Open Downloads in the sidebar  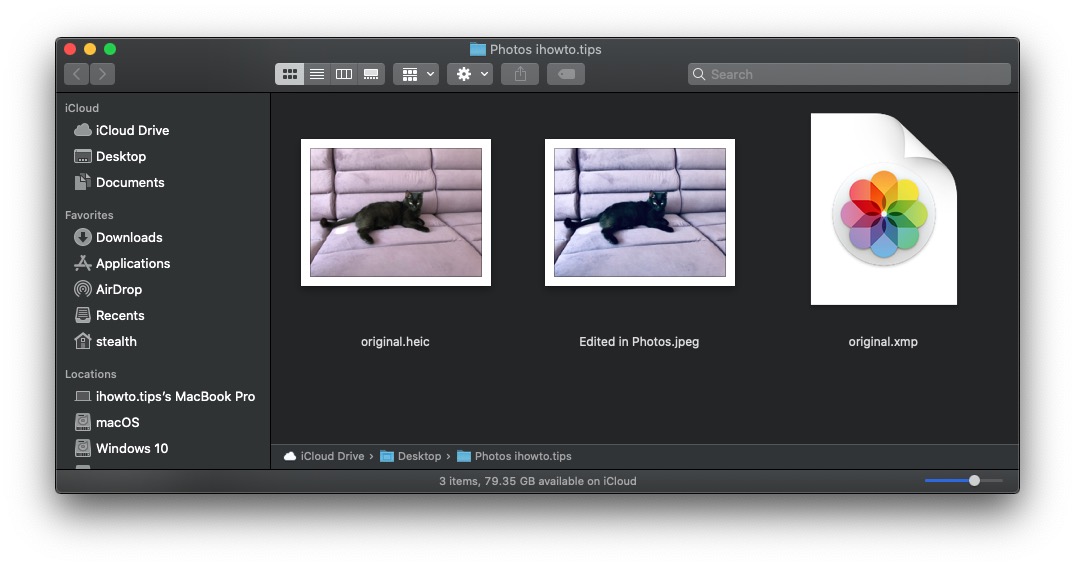[128, 237]
